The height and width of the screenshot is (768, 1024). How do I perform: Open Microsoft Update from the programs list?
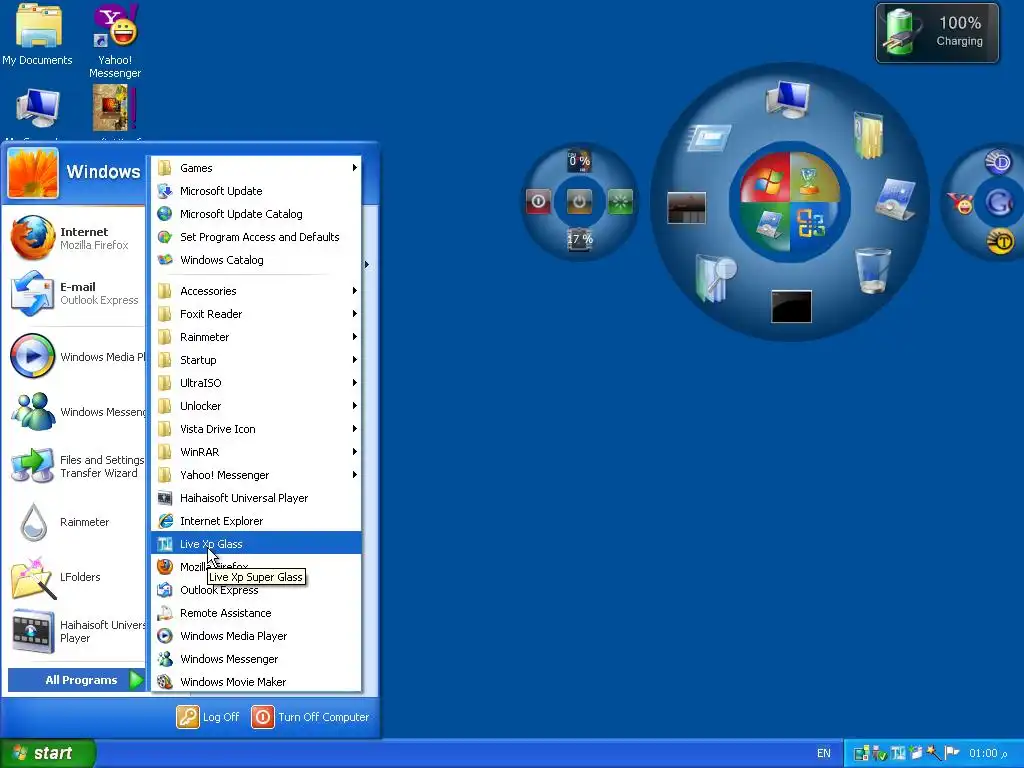coord(256,191)
